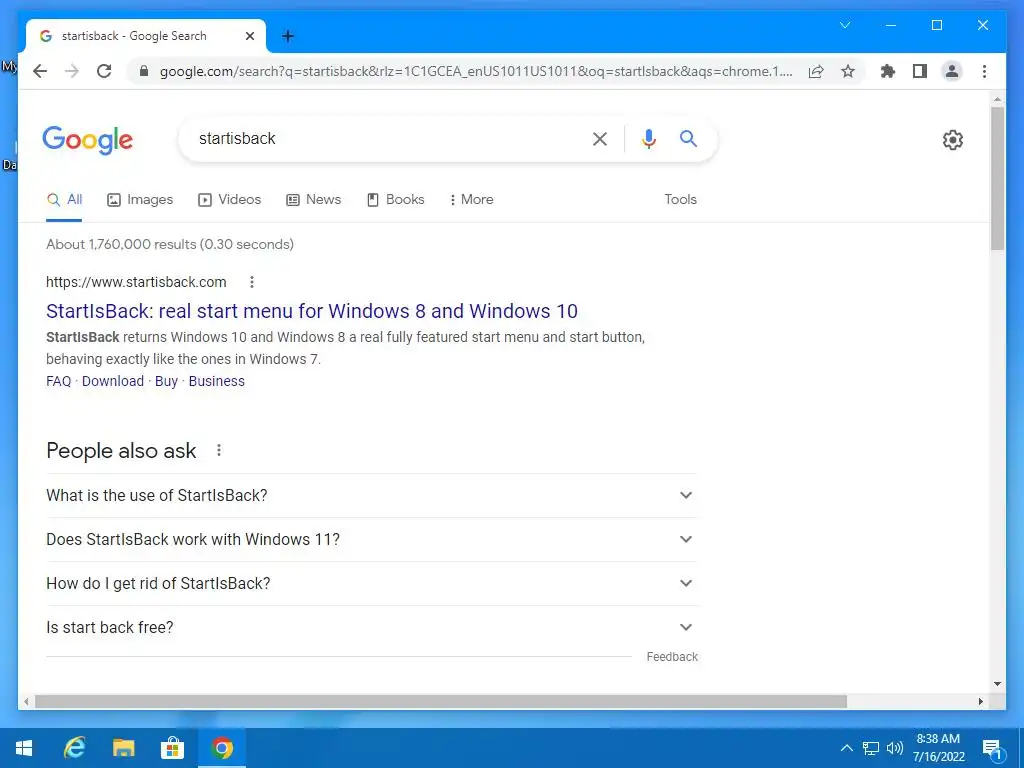The height and width of the screenshot is (768, 1024).
Task: Clear the search box text
Action: point(600,138)
